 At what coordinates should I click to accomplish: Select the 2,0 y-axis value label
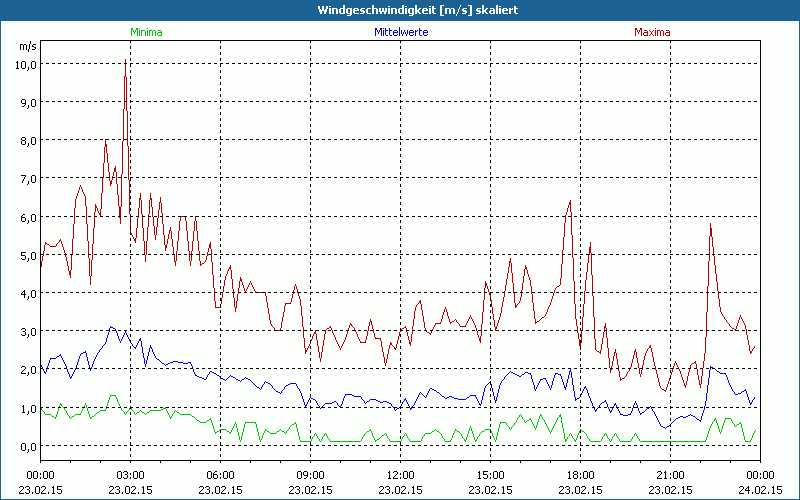click(x=27, y=370)
